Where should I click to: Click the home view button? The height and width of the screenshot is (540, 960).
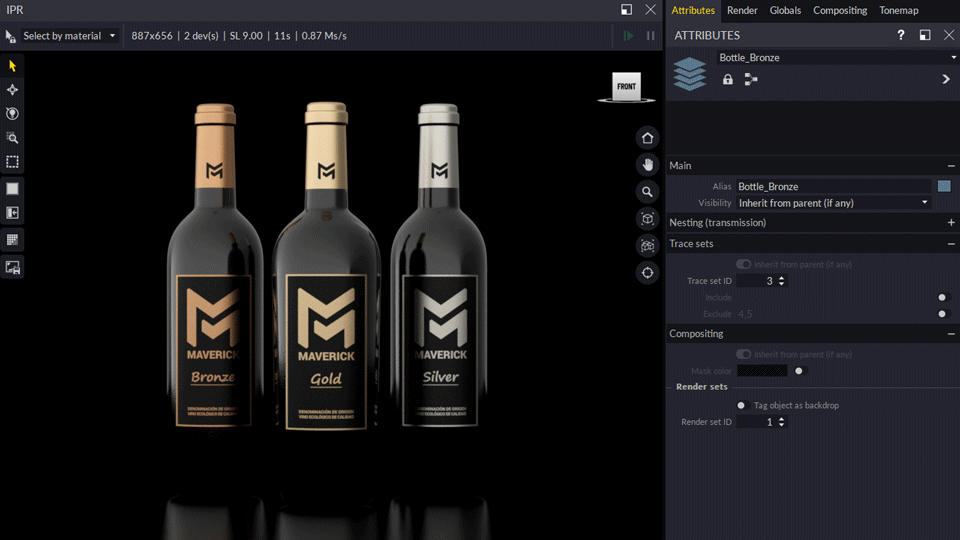648,138
